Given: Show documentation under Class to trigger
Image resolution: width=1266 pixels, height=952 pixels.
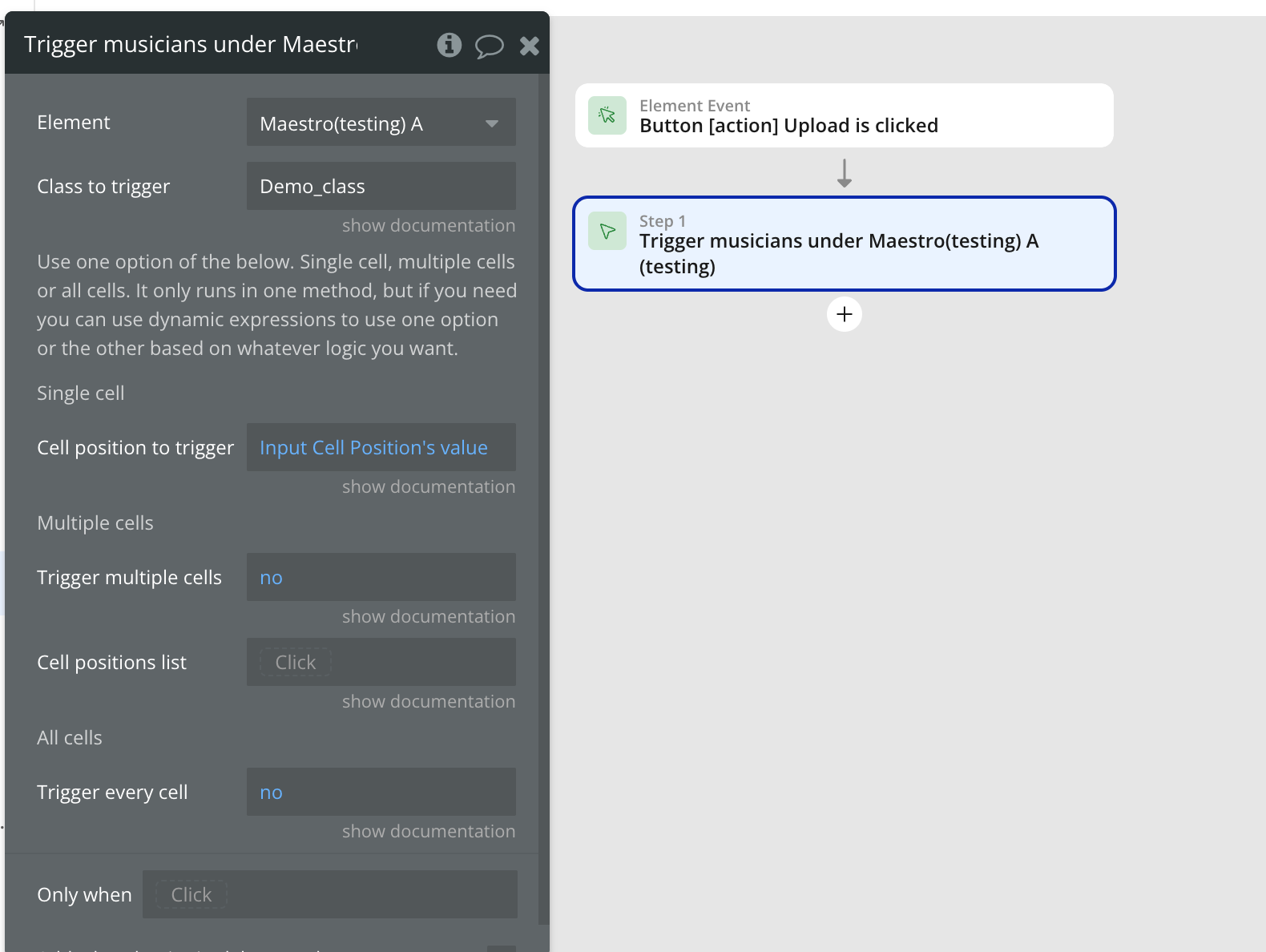Looking at the screenshot, I should pyautogui.click(x=429, y=225).
